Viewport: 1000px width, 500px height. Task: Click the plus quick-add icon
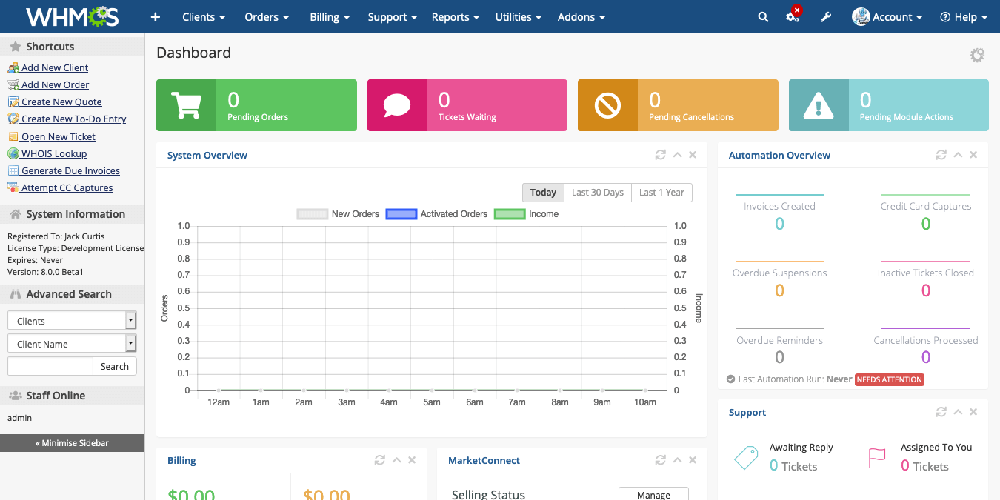point(155,17)
